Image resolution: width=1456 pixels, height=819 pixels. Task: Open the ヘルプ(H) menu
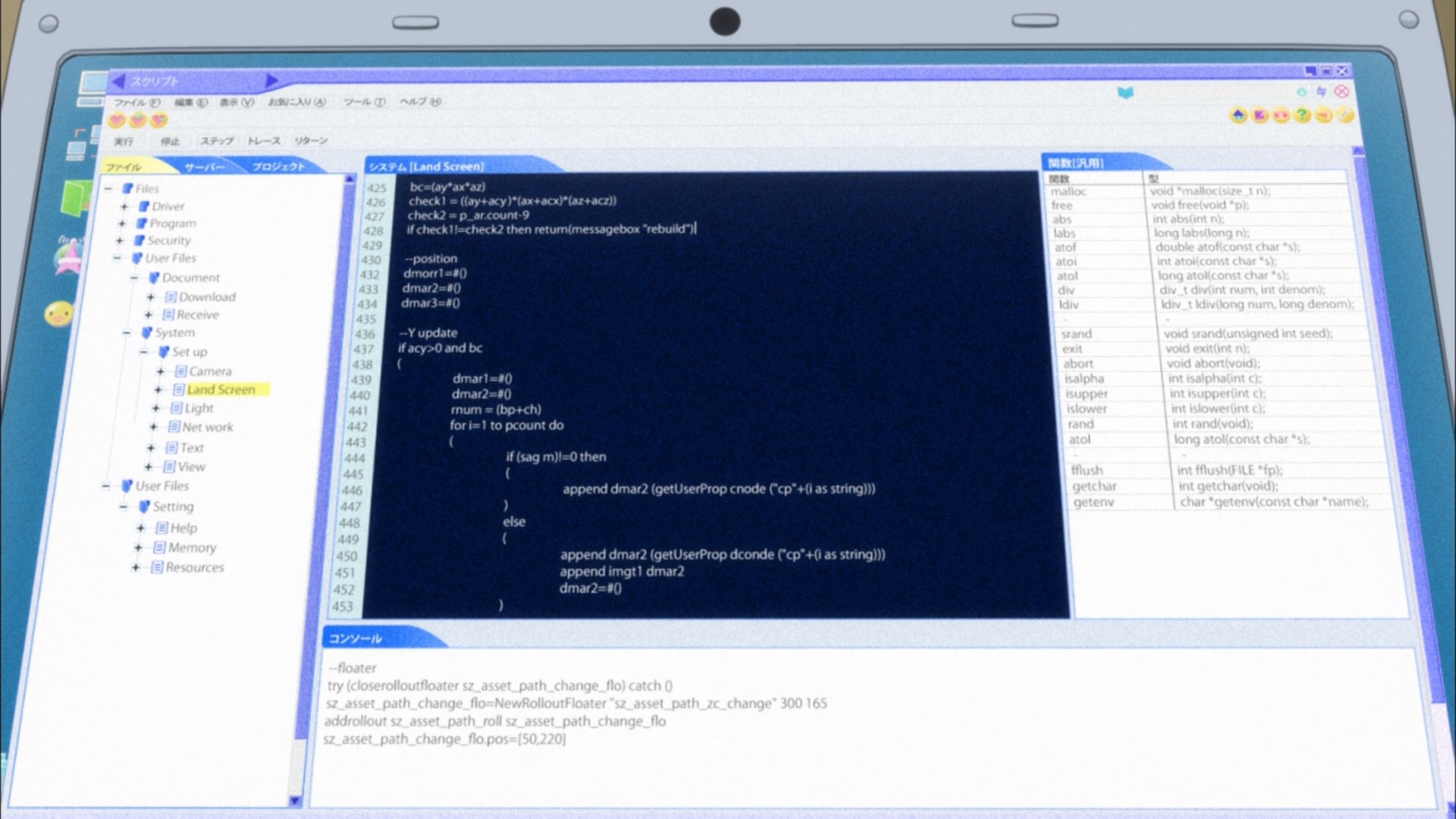pyautogui.click(x=420, y=102)
